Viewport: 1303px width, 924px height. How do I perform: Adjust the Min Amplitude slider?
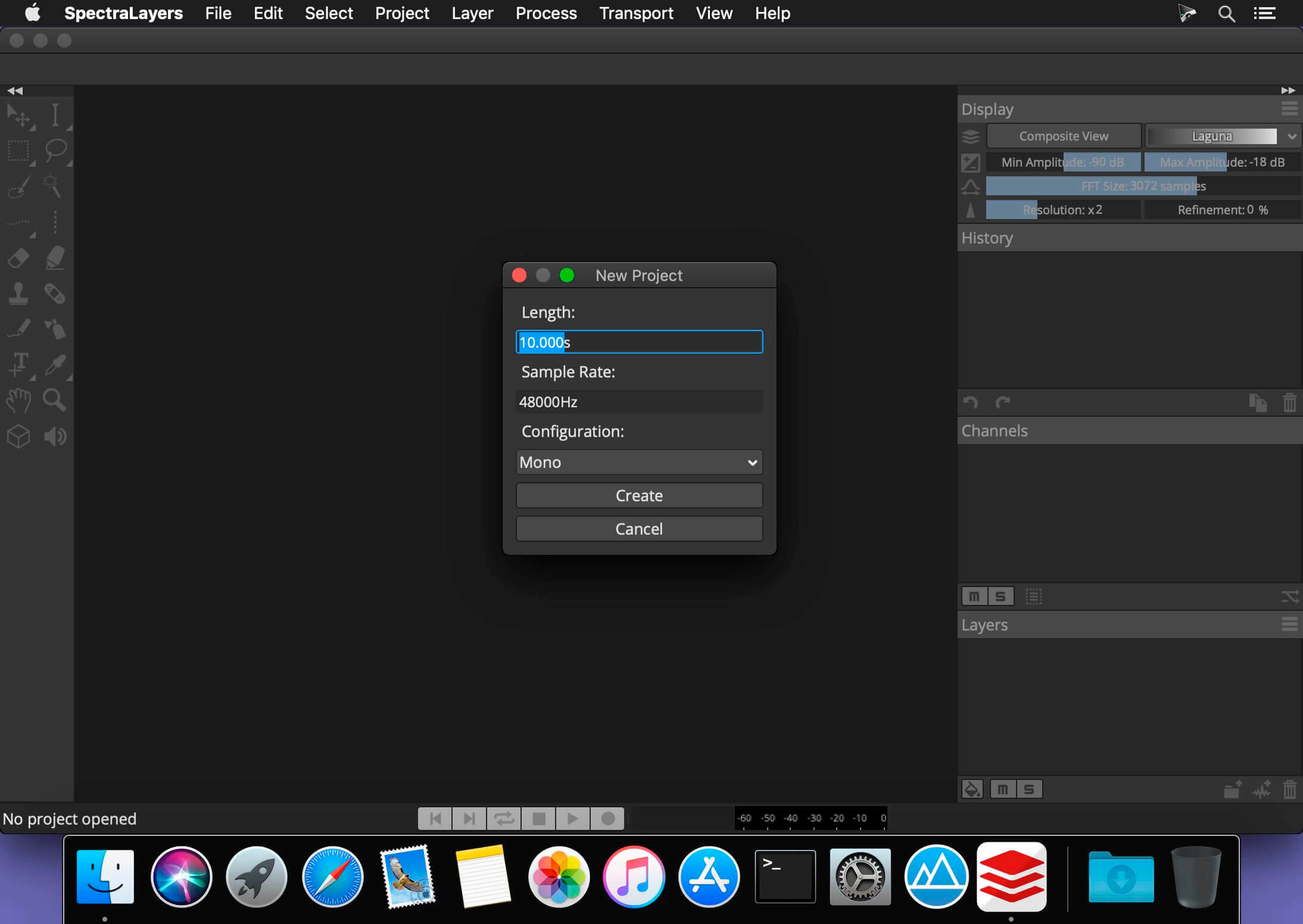click(1064, 162)
